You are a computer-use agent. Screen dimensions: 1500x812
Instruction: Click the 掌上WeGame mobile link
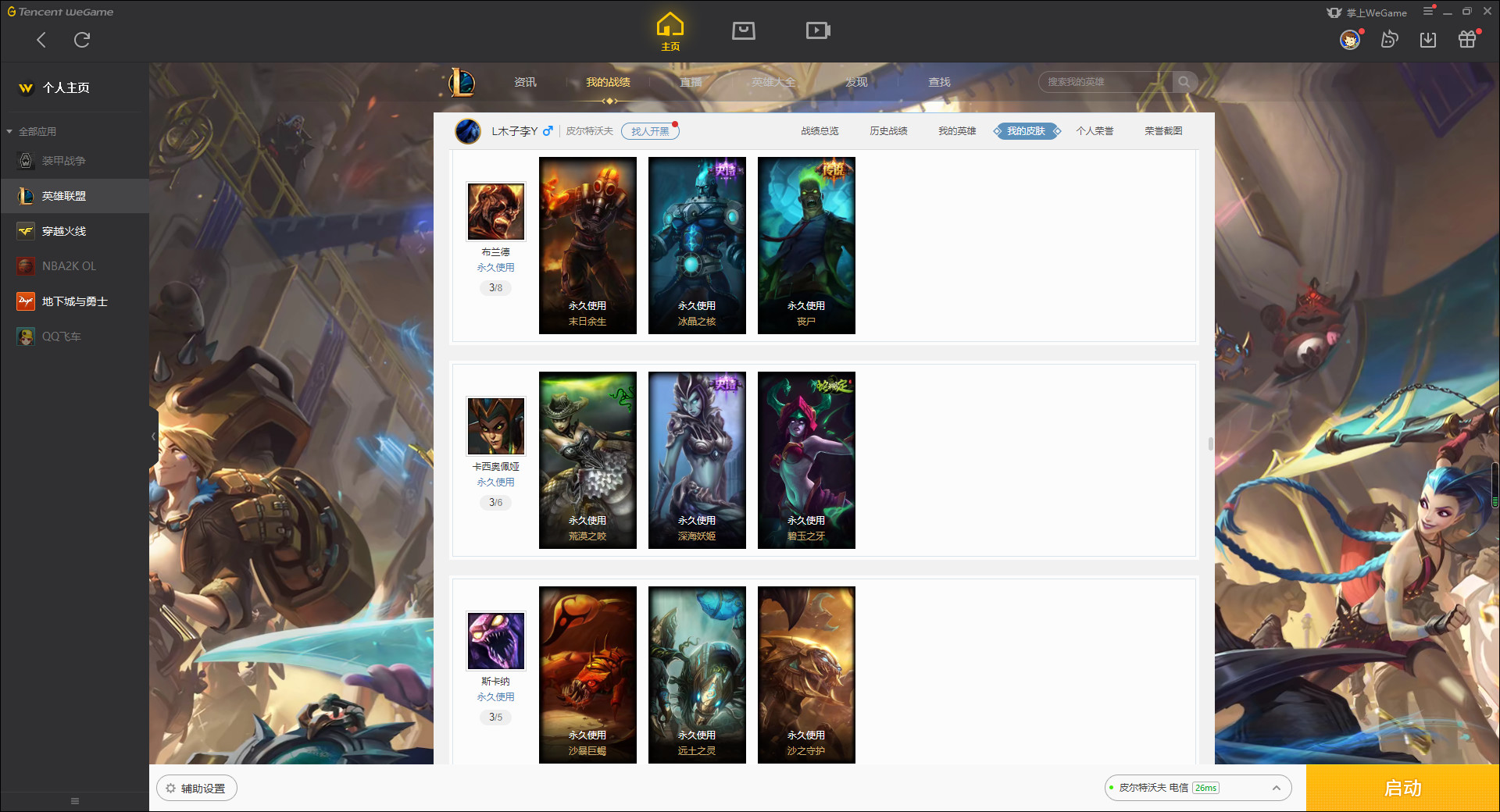[1367, 12]
